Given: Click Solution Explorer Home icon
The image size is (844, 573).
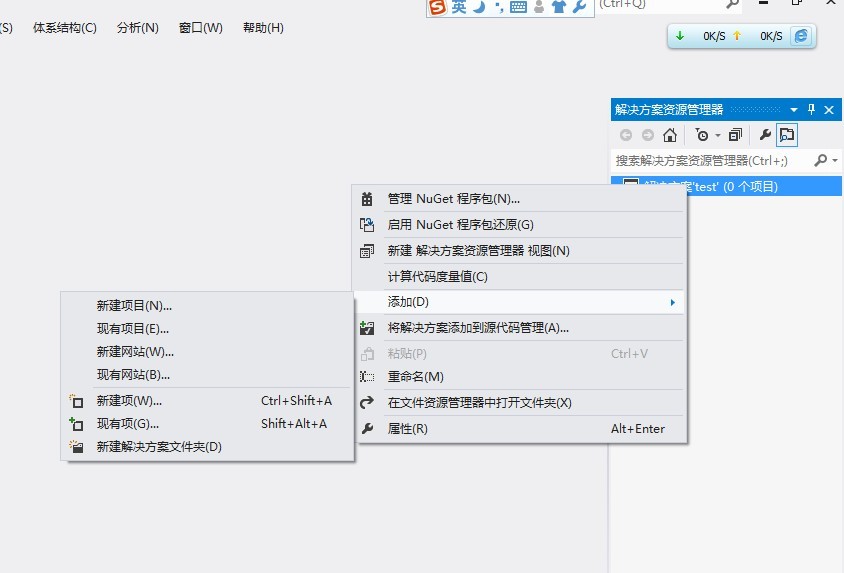Looking at the screenshot, I should pos(670,135).
